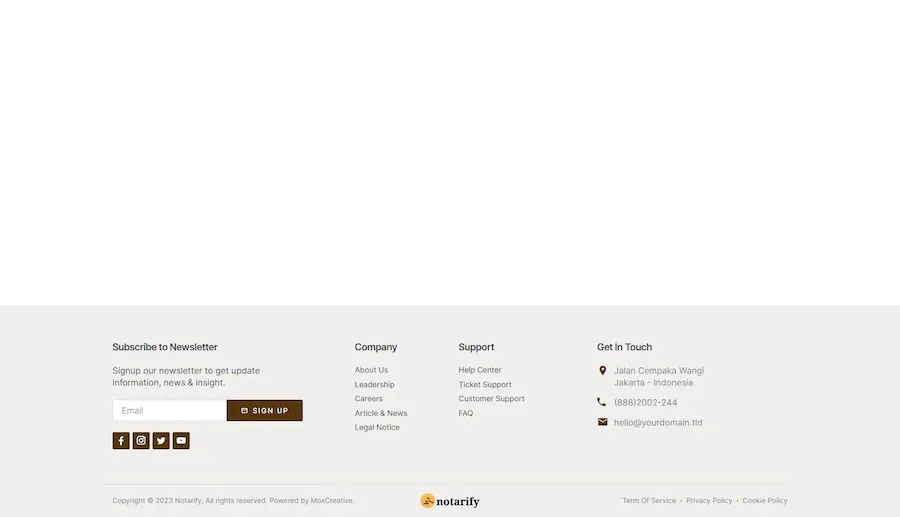Viewport: 900px width, 517px height.
Task: Open the Cookie Policy link
Action: pos(765,500)
